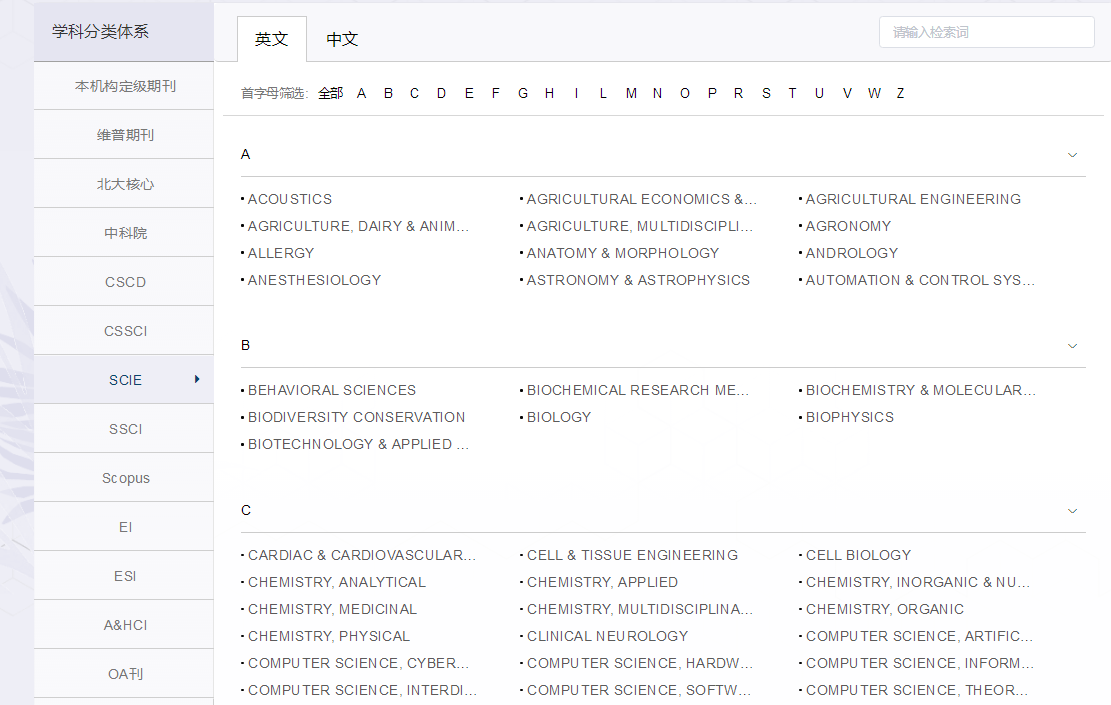Filter by first letter M
This screenshot has height=705, width=1111.
coord(631,93)
